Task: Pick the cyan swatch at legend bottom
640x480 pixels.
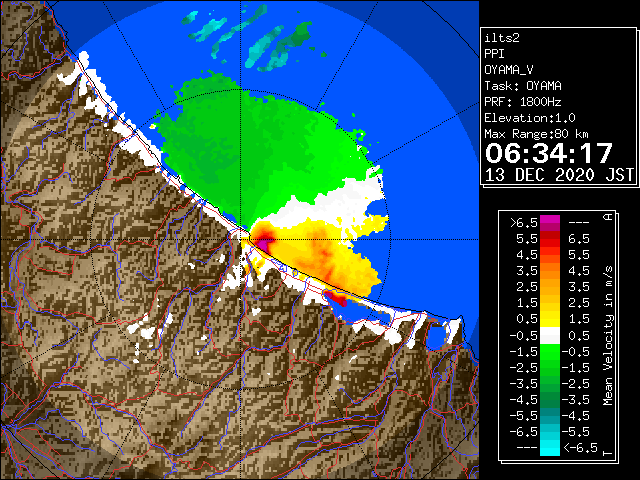Action: pyautogui.click(x=550, y=447)
